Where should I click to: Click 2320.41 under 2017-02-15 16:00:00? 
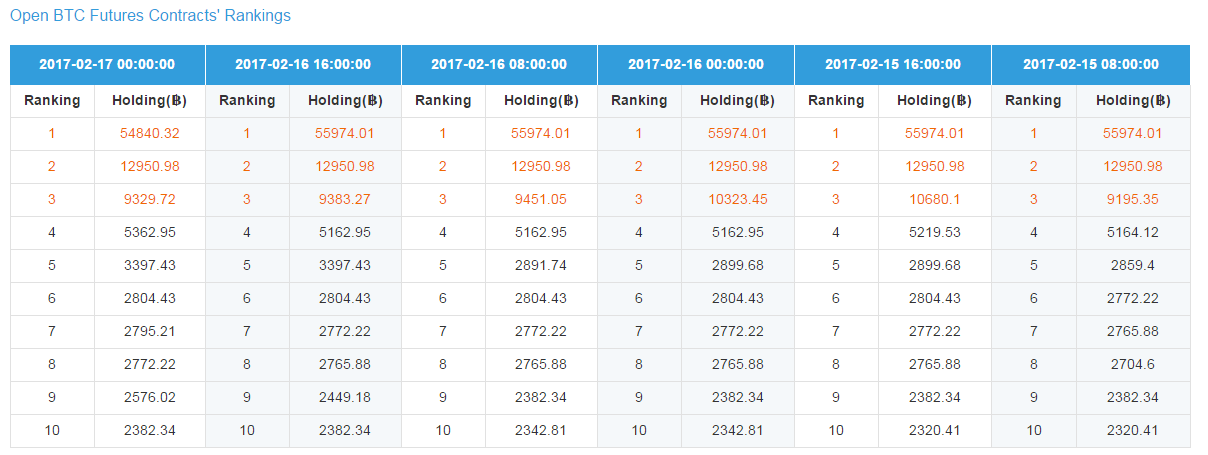pos(935,431)
